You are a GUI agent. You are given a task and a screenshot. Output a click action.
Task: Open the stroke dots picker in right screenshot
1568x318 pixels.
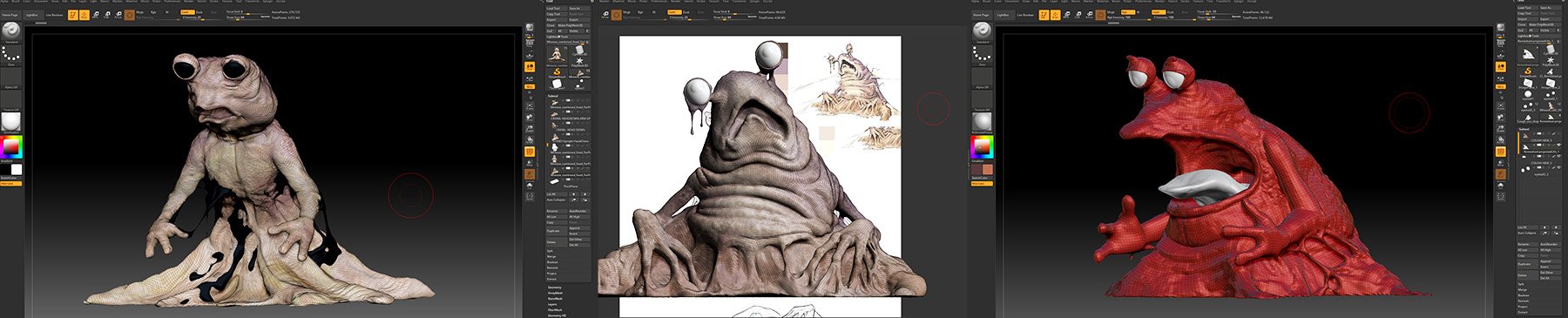click(x=982, y=54)
